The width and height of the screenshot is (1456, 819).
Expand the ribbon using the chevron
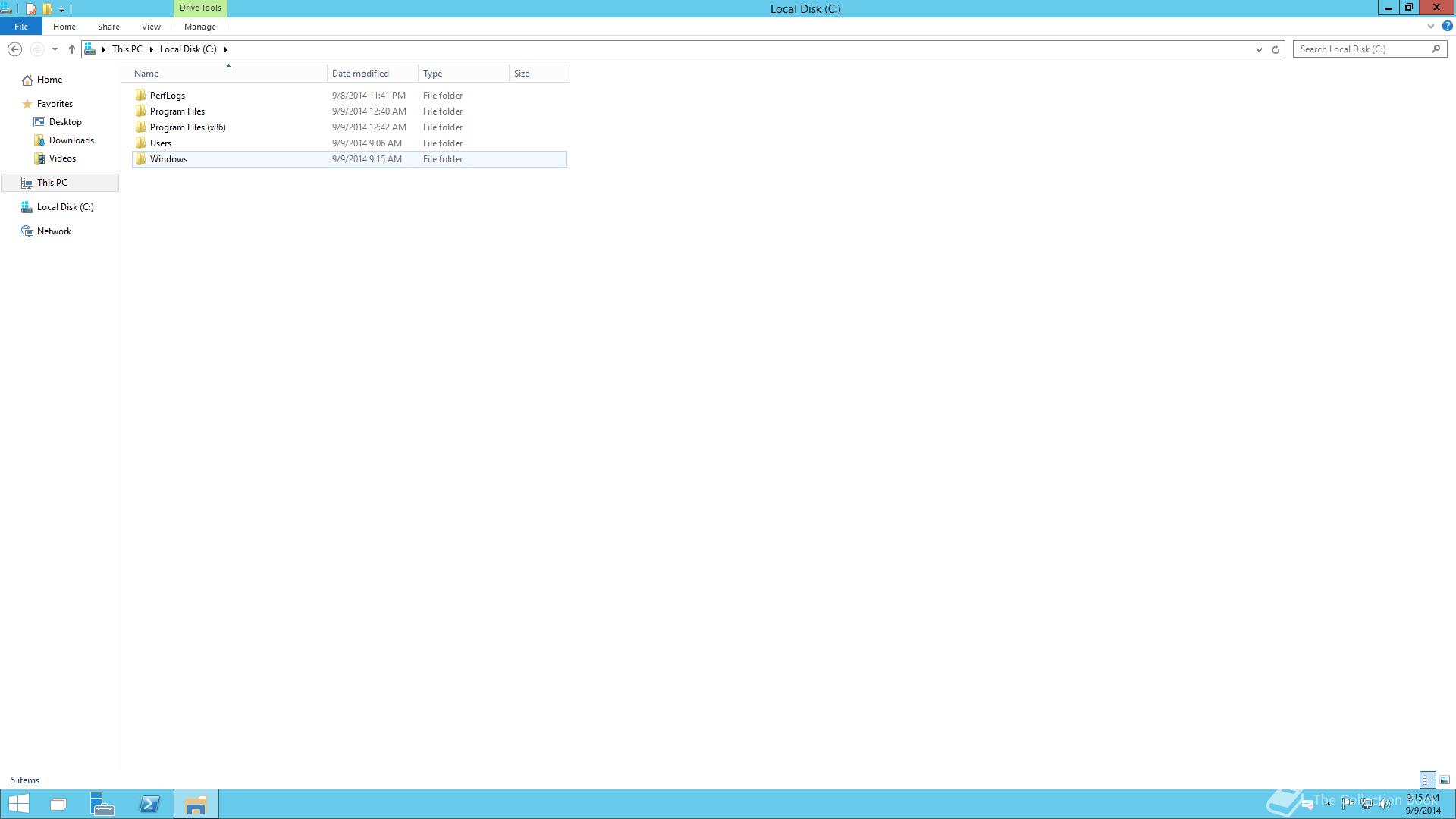coord(1431,26)
